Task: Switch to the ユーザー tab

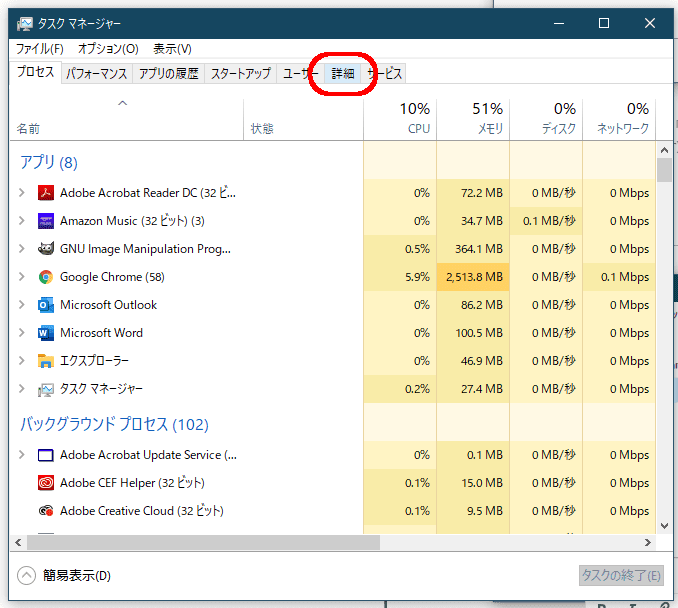Action: 301,74
